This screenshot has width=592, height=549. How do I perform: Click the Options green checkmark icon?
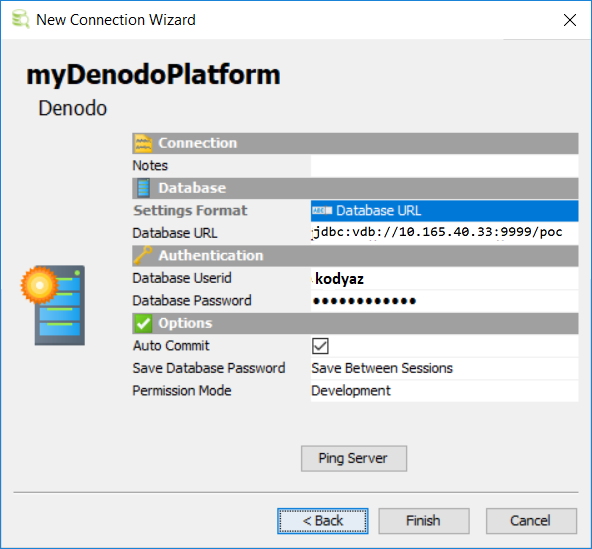click(143, 323)
